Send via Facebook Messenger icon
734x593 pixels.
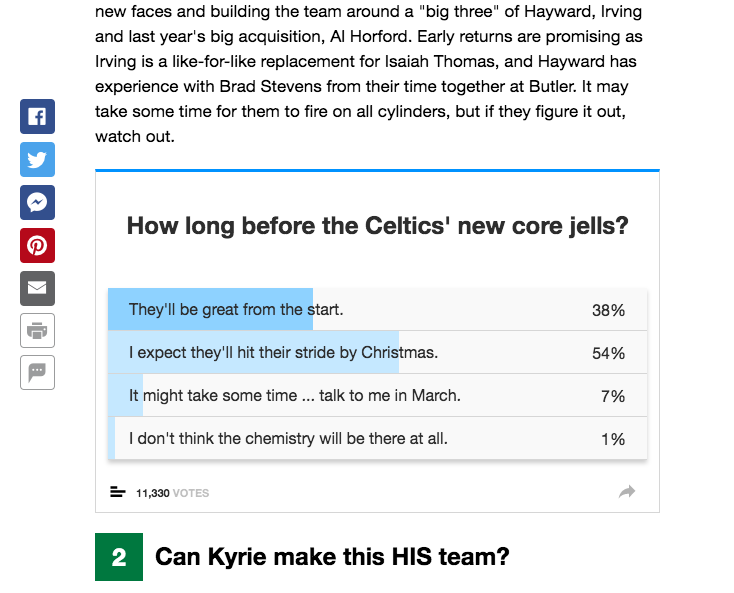(37, 203)
